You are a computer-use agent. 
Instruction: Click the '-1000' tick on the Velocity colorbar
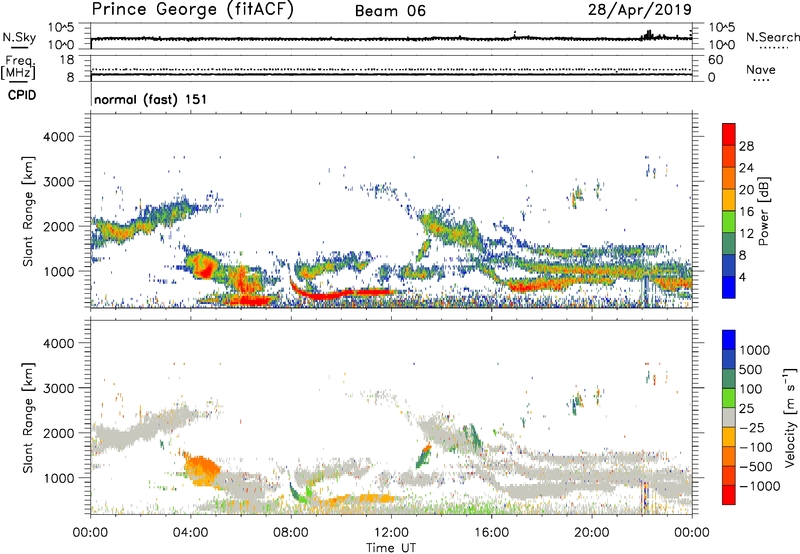(x=759, y=486)
